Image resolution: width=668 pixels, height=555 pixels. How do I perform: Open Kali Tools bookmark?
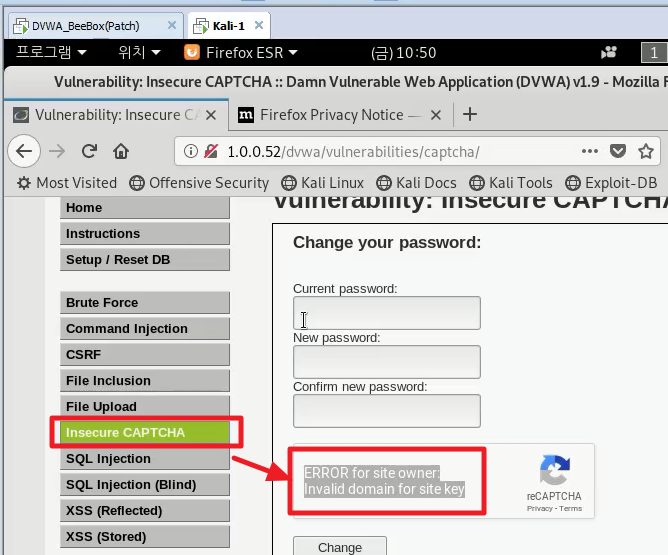point(510,183)
